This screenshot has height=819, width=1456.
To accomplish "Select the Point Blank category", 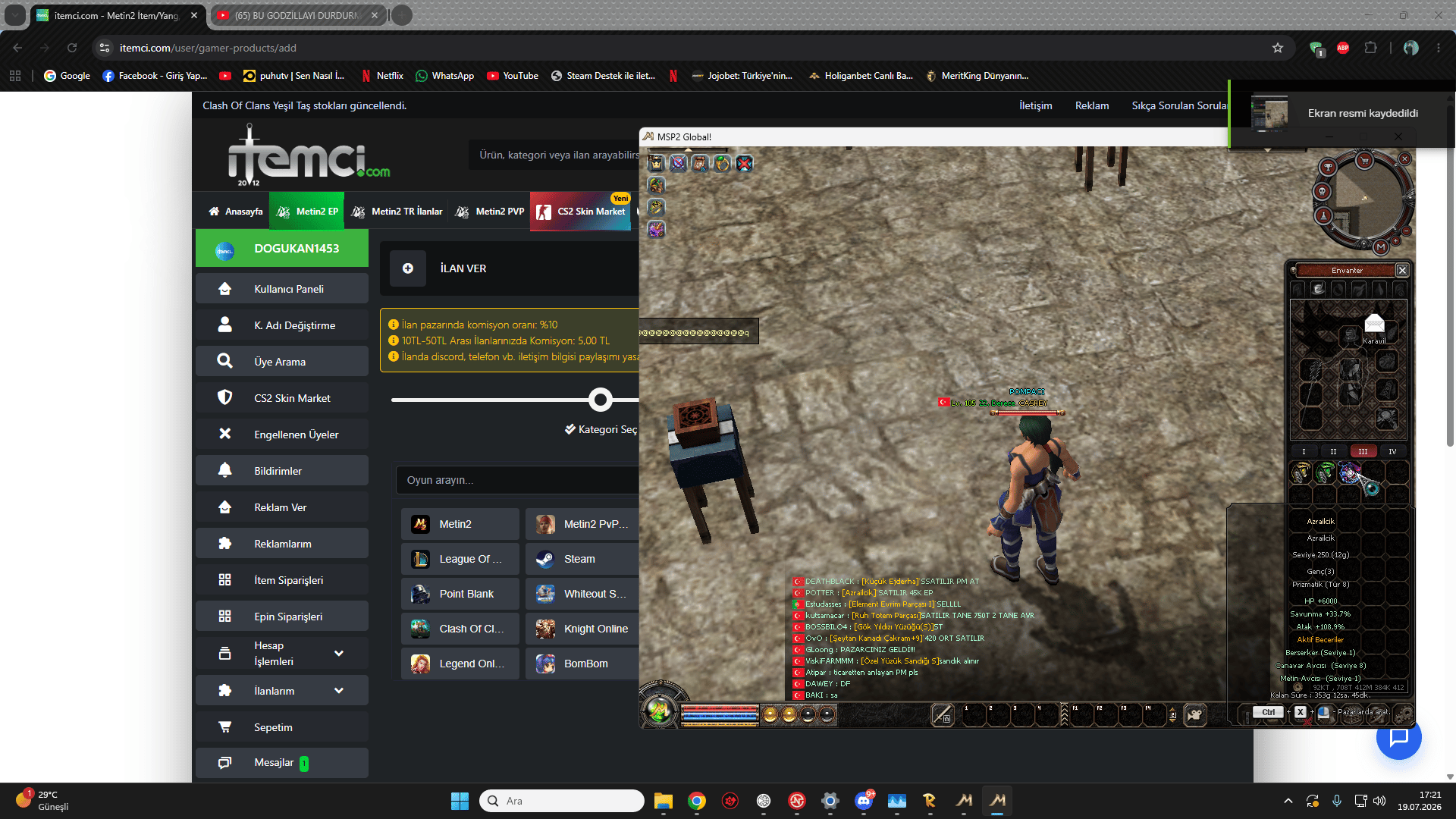I will [460, 594].
